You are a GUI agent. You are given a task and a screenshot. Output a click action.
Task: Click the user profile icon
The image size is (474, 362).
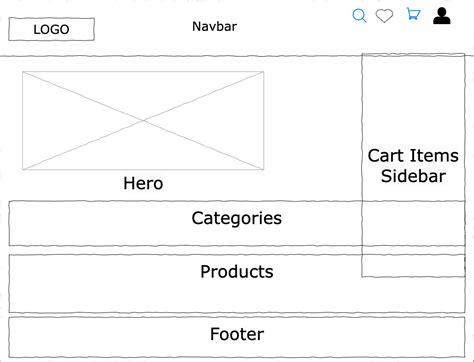coord(442,16)
